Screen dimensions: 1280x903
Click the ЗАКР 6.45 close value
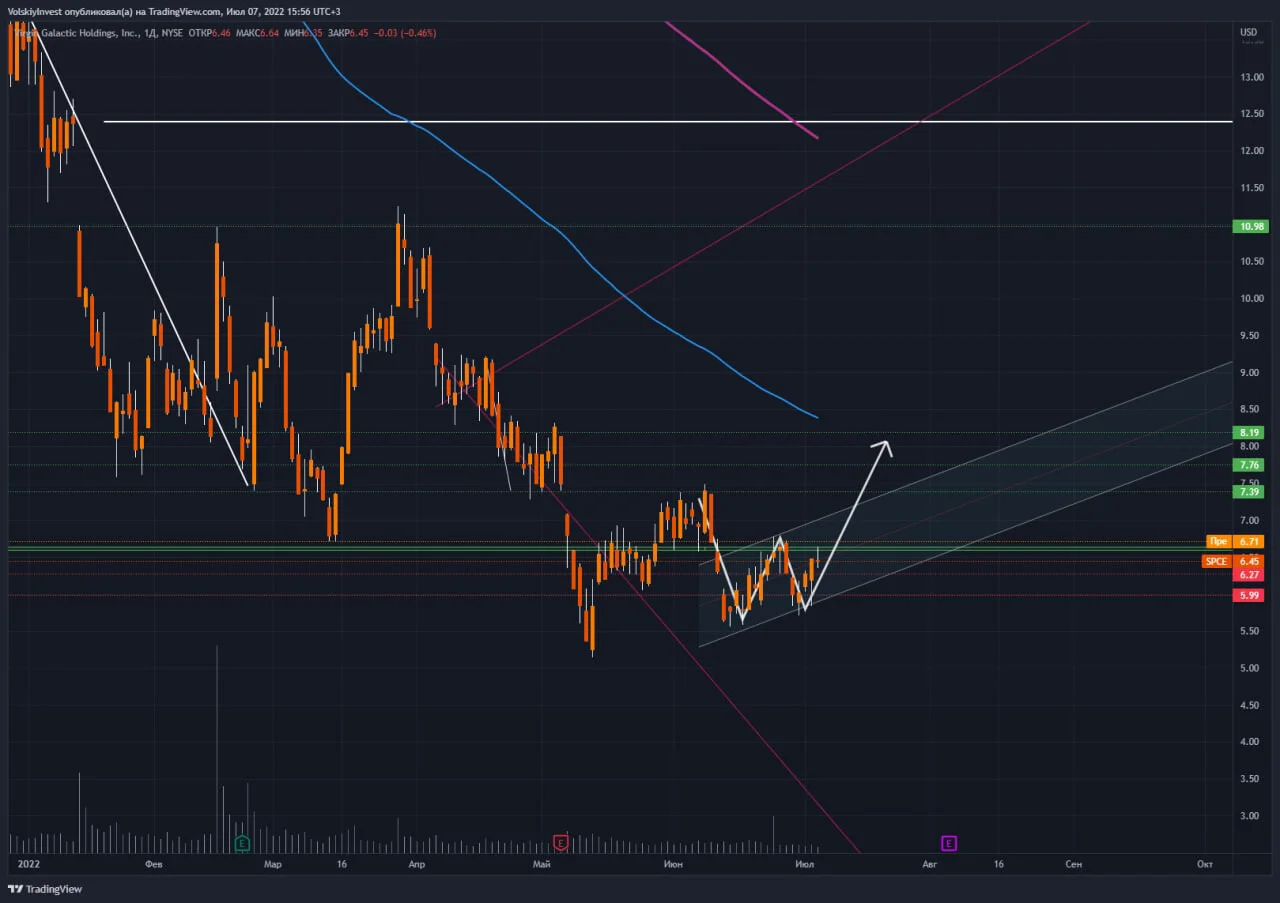(348, 33)
